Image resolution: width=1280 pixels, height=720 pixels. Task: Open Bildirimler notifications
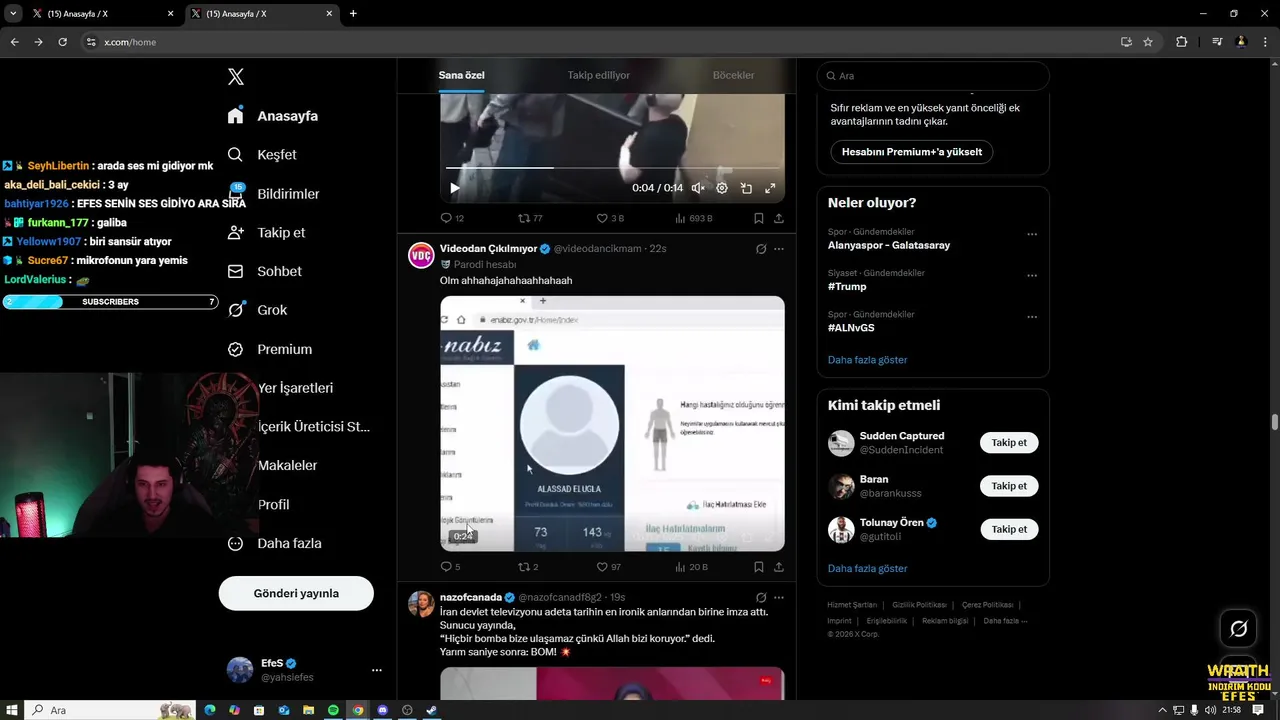tap(273, 194)
